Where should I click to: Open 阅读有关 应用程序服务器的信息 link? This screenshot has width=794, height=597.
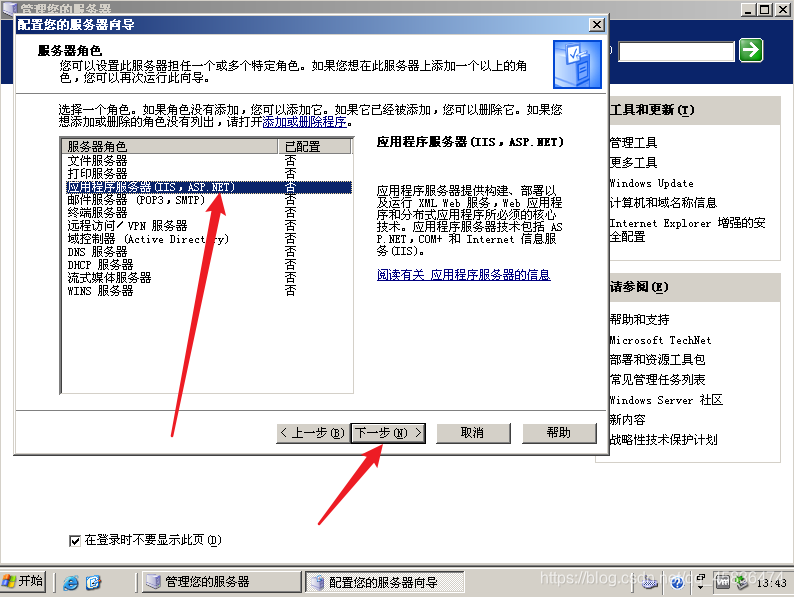pyautogui.click(x=463, y=275)
